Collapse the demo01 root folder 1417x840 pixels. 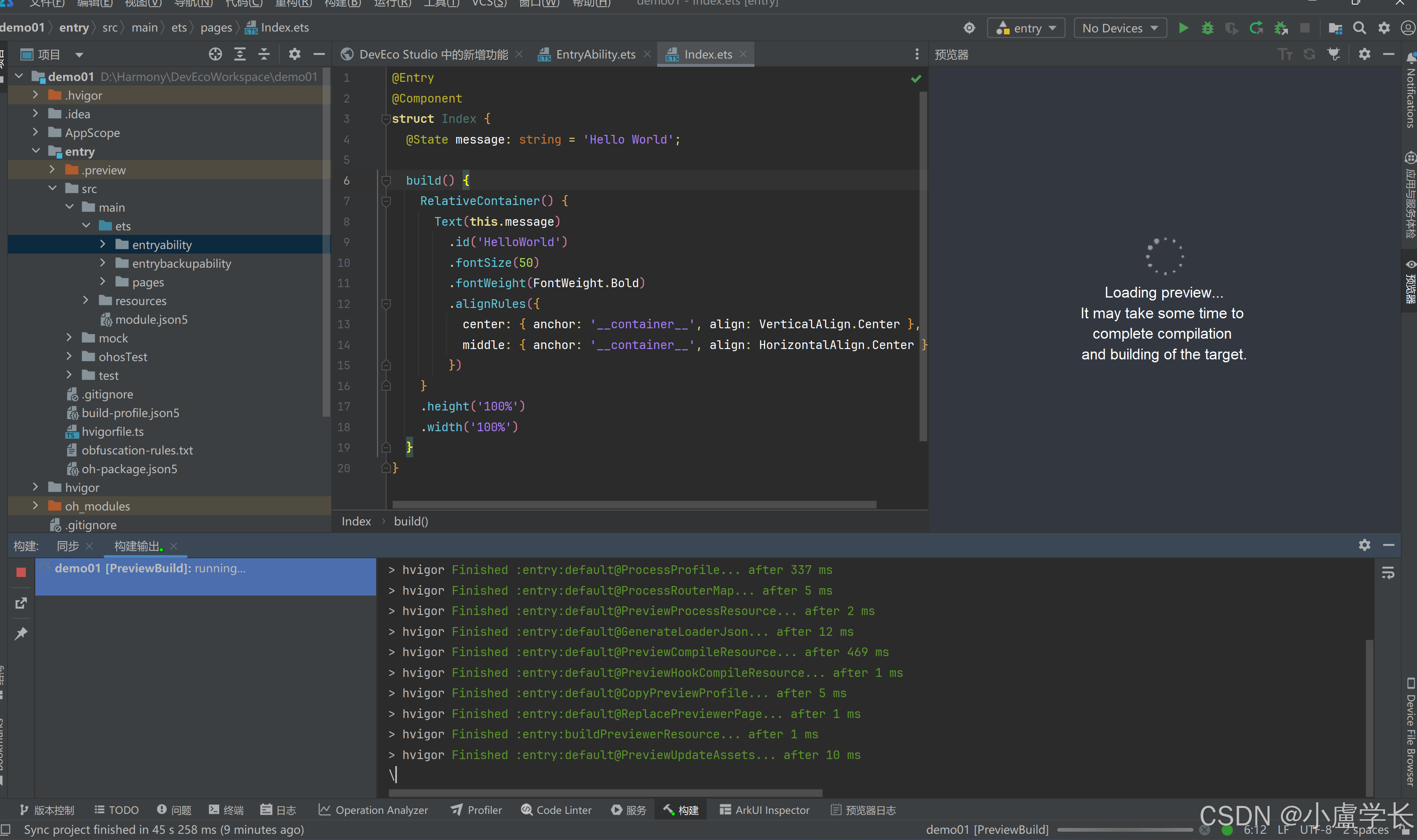[19, 76]
